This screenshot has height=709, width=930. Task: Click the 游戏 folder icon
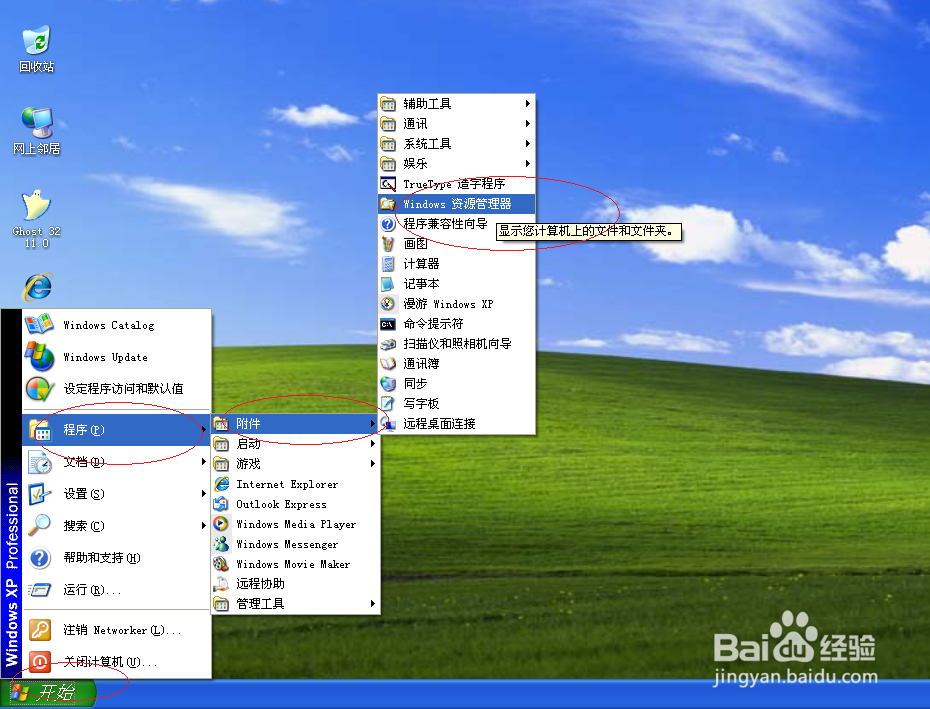coord(221,463)
